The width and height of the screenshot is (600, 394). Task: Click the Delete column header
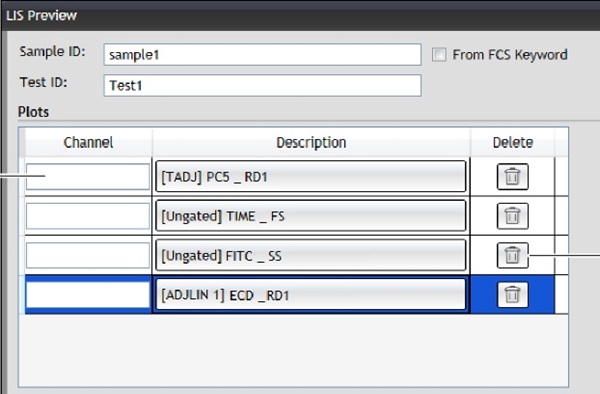(x=513, y=142)
